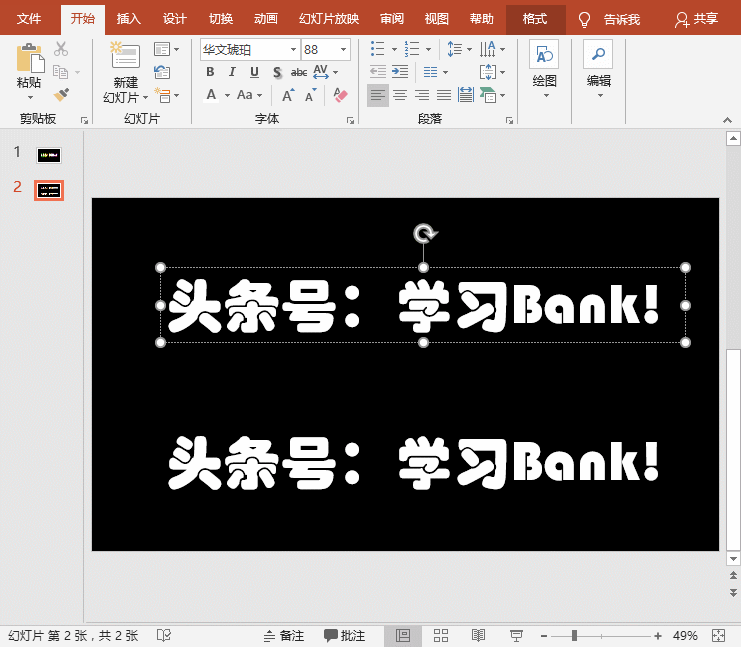Expand the 新建幻灯片 dropdown arrow
This screenshot has height=647, width=741.
tap(145, 97)
